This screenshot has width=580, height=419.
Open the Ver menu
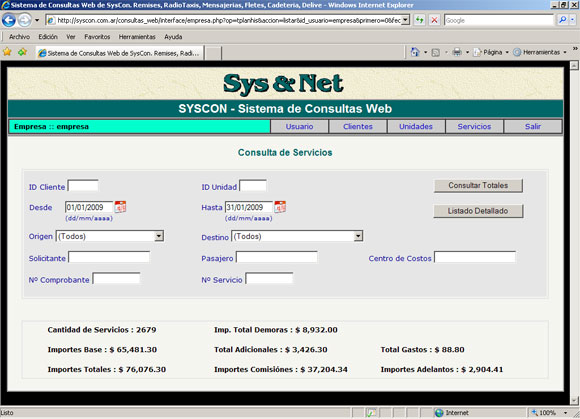point(71,37)
